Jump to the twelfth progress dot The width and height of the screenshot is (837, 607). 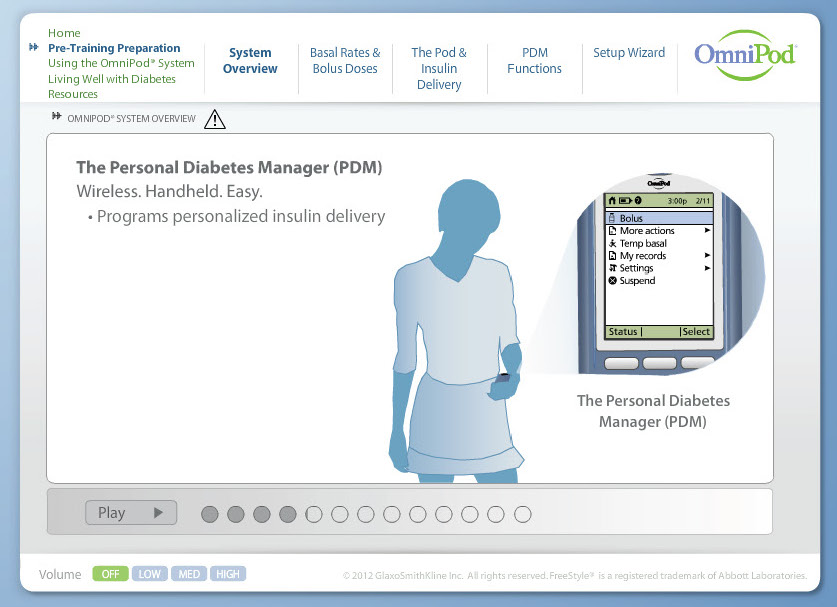495,515
